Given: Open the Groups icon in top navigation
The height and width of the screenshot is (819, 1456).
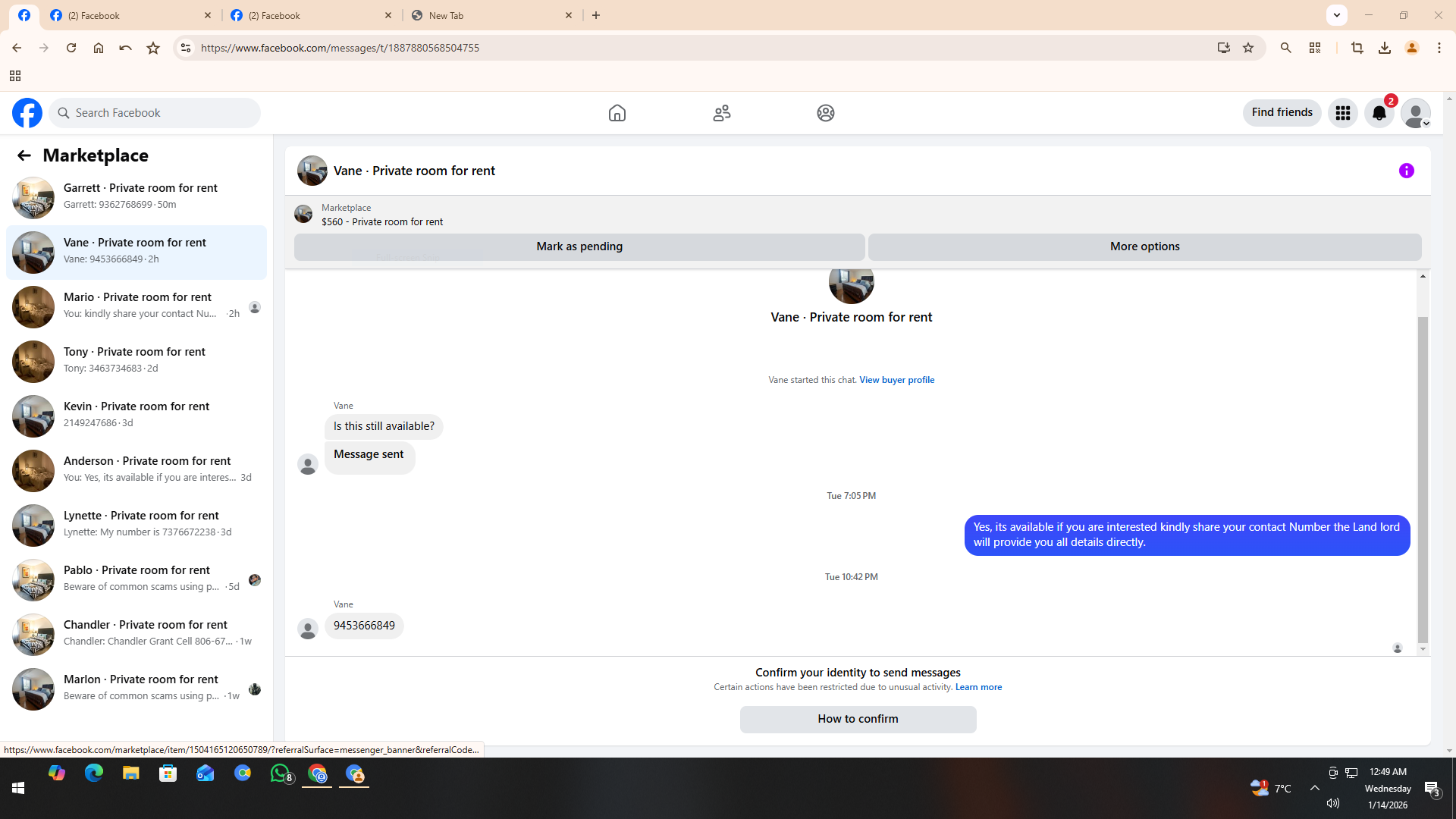Looking at the screenshot, I should coord(825,113).
